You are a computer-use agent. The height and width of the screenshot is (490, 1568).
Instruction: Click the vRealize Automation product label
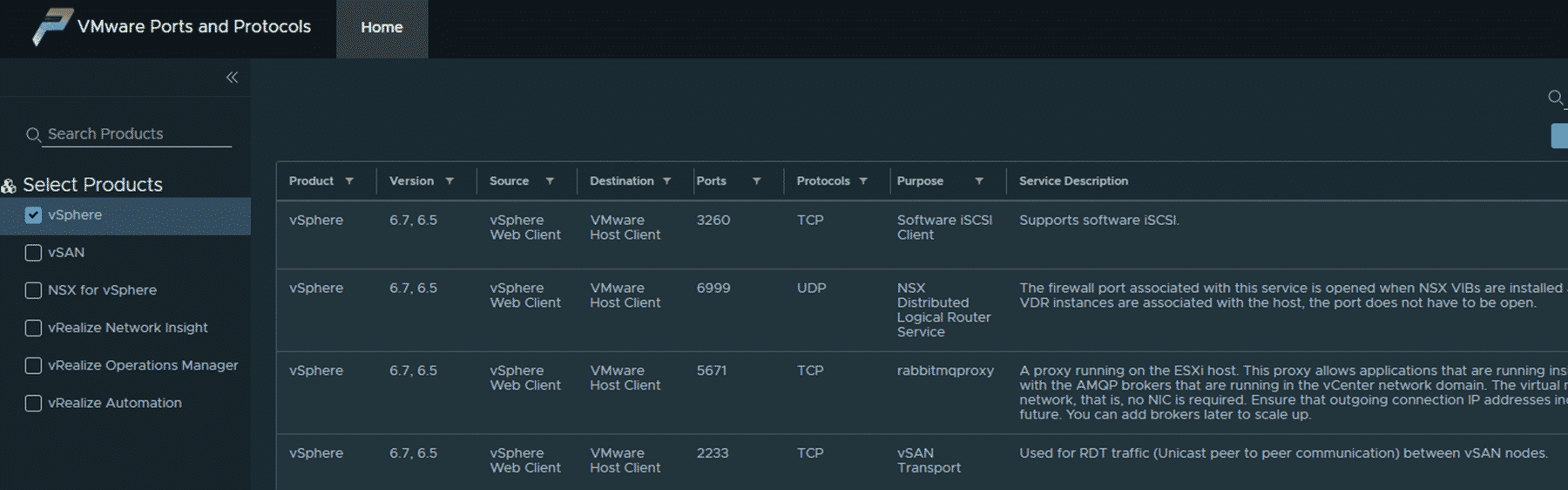click(115, 403)
